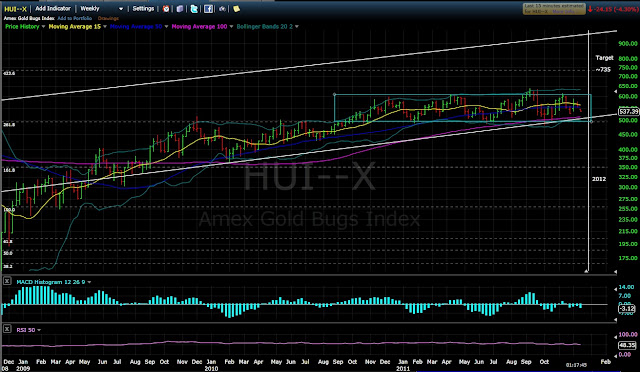
Task: Close the MACD Histogram panel with X
Action: (7, 281)
